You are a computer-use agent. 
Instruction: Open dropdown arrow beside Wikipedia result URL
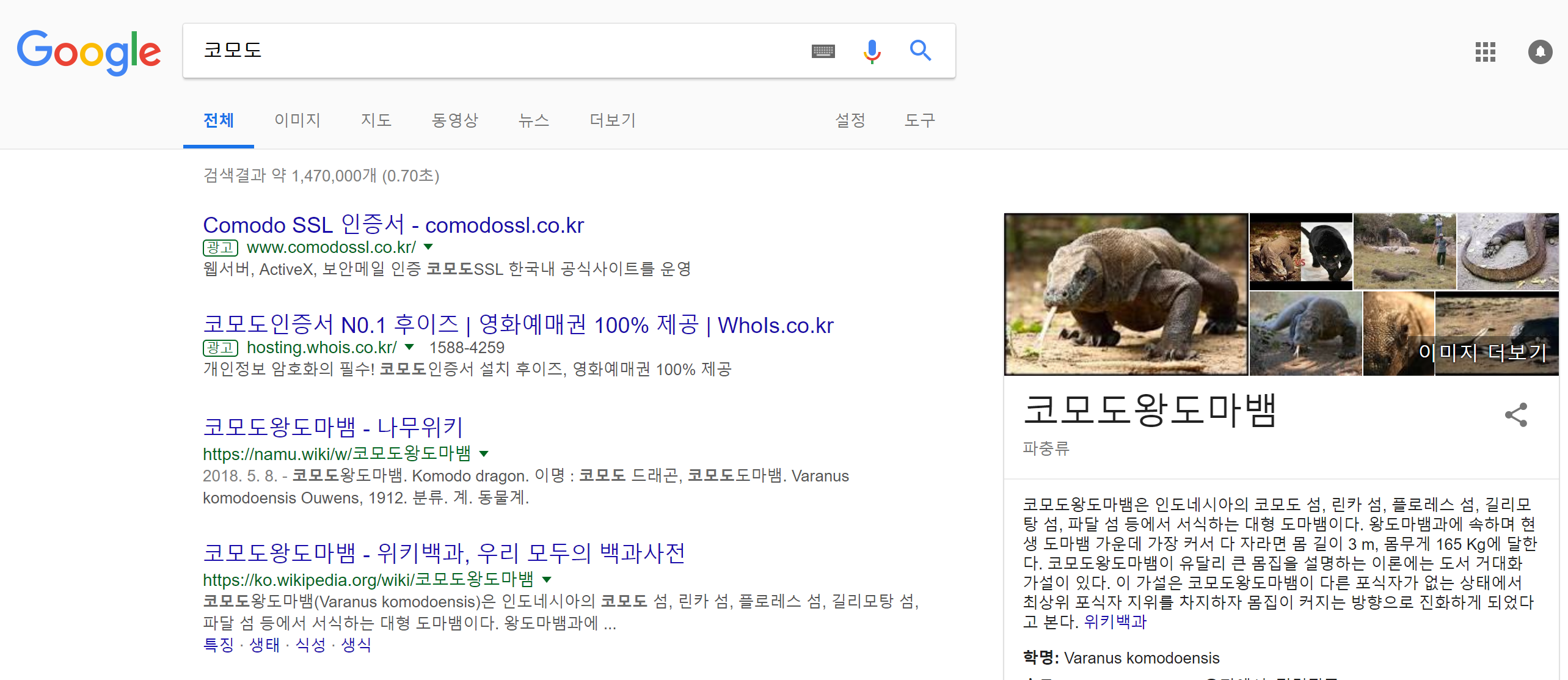coord(547,580)
